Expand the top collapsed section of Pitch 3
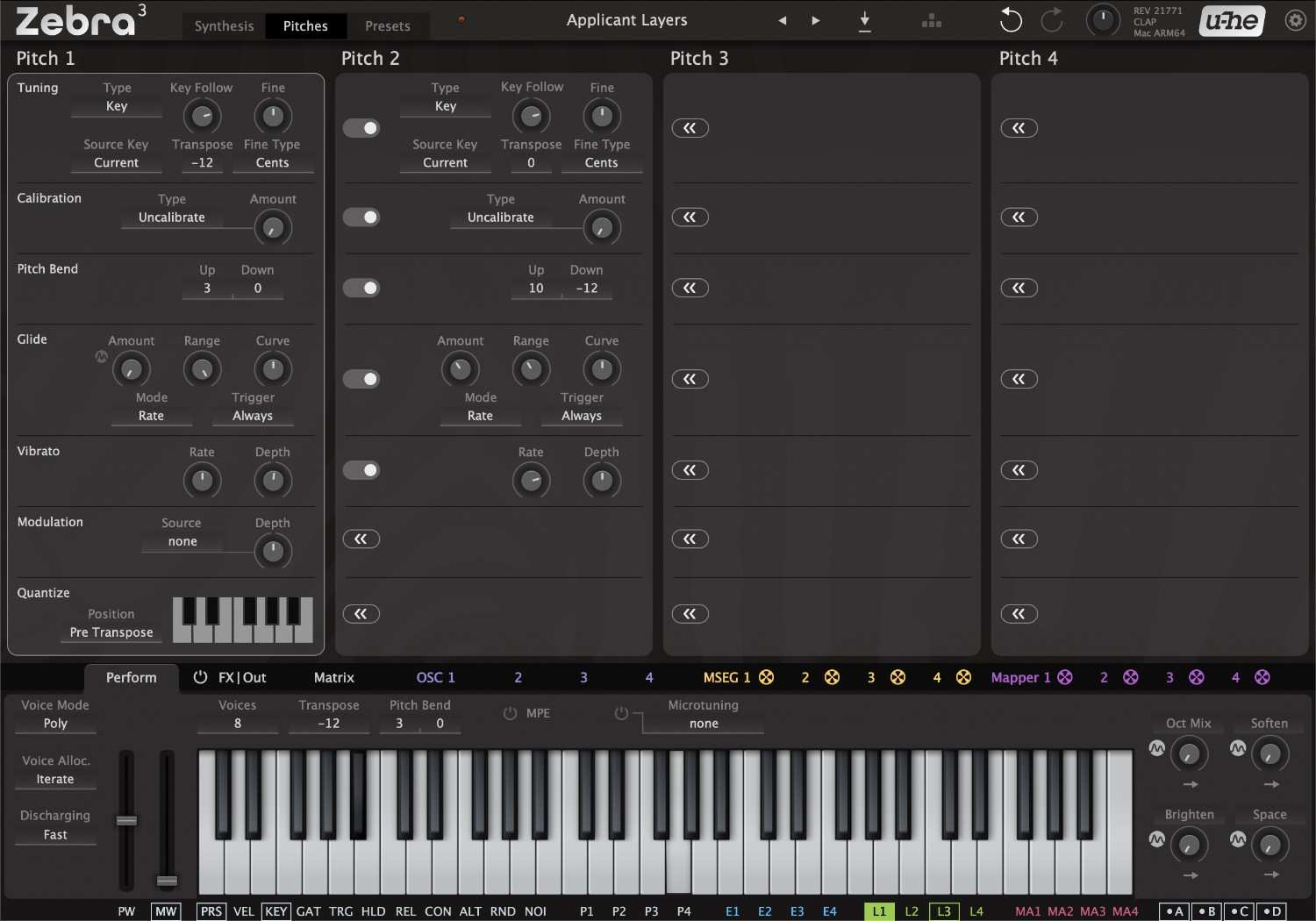This screenshot has width=1316, height=921. (x=690, y=128)
